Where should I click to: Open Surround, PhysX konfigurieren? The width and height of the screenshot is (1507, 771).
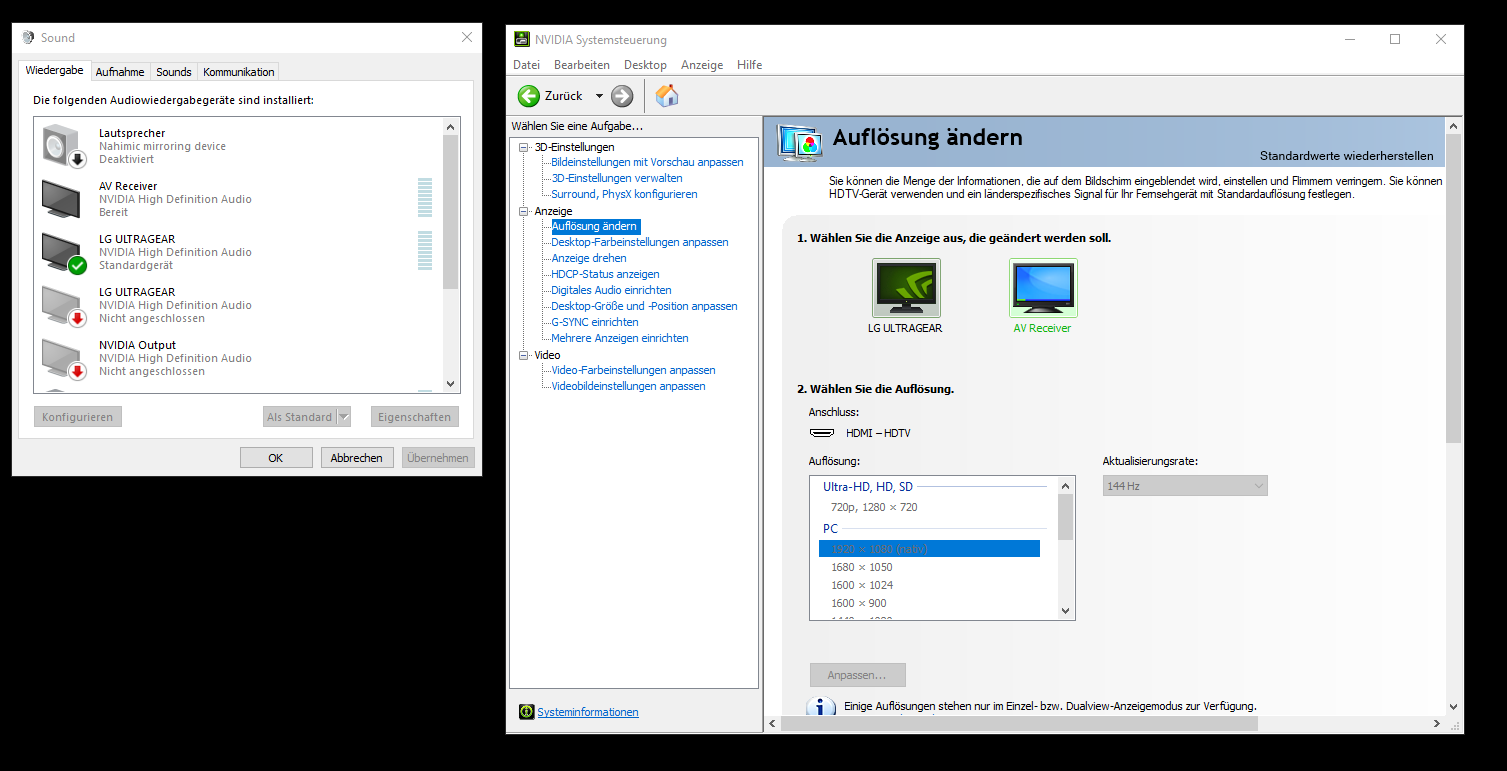pyautogui.click(x=624, y=194)
